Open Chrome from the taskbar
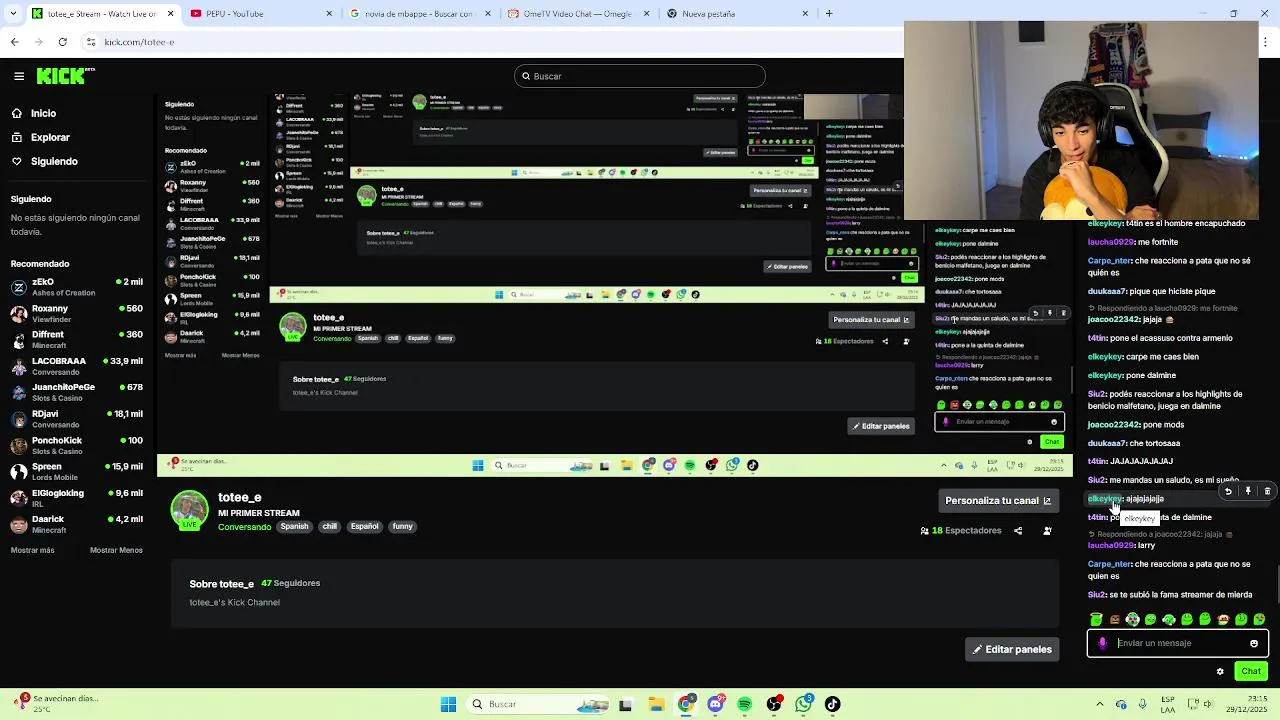 pyautogui.click(x=686, y=705)
